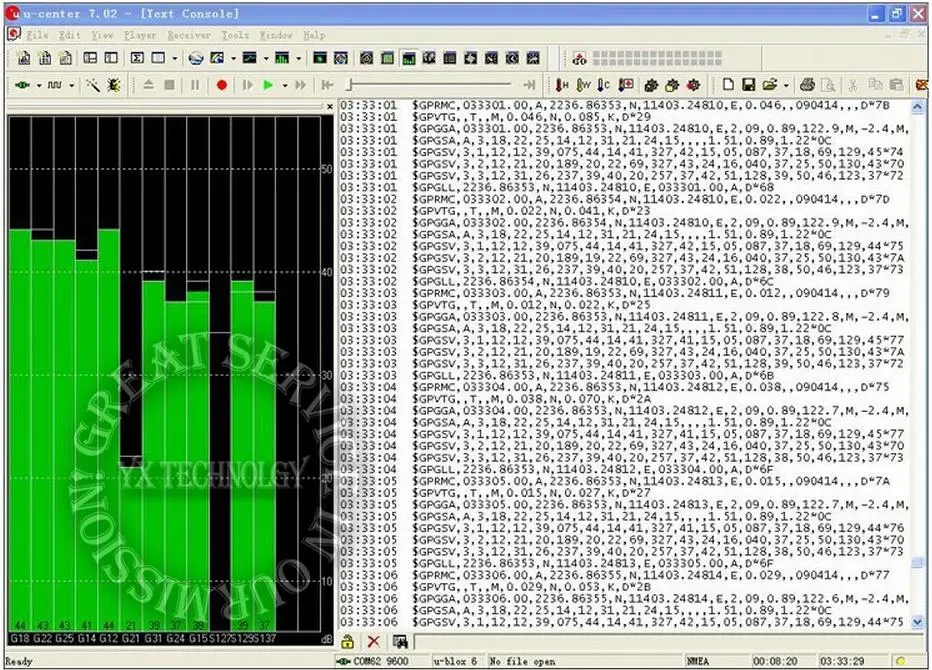
Task: Open the Map view icon
Action: click(218, 58)
